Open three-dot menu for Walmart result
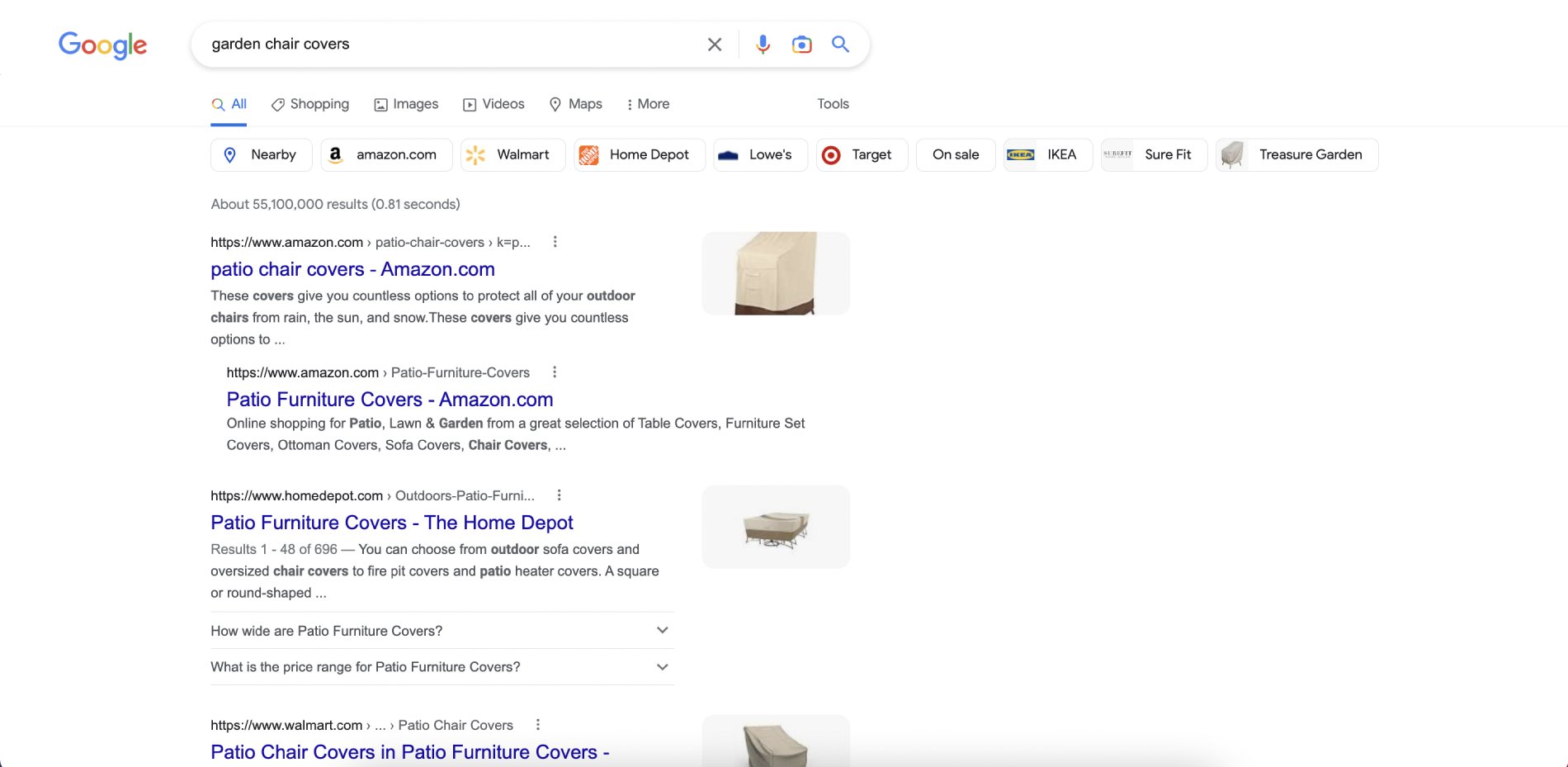This screenshot has width=1568, height=767. (537, 725)
